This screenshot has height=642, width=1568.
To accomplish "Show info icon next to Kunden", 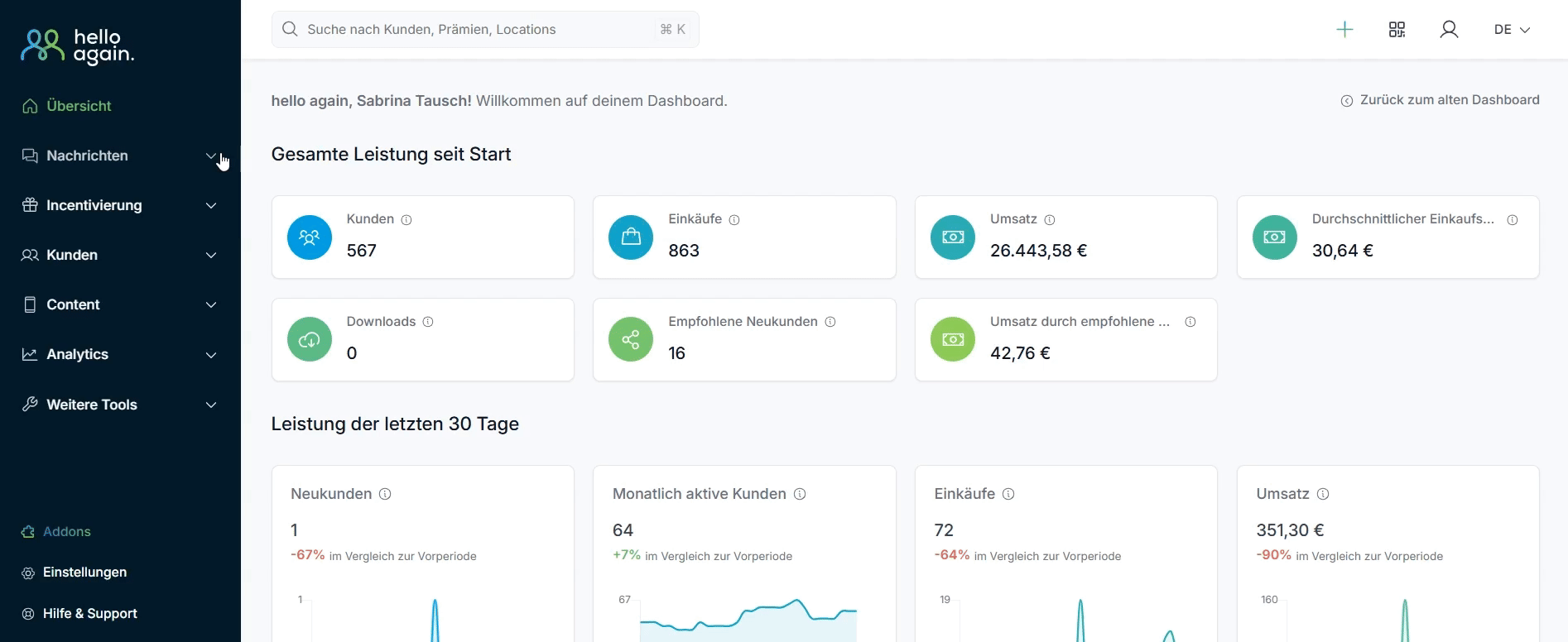I will click(406, 220).
